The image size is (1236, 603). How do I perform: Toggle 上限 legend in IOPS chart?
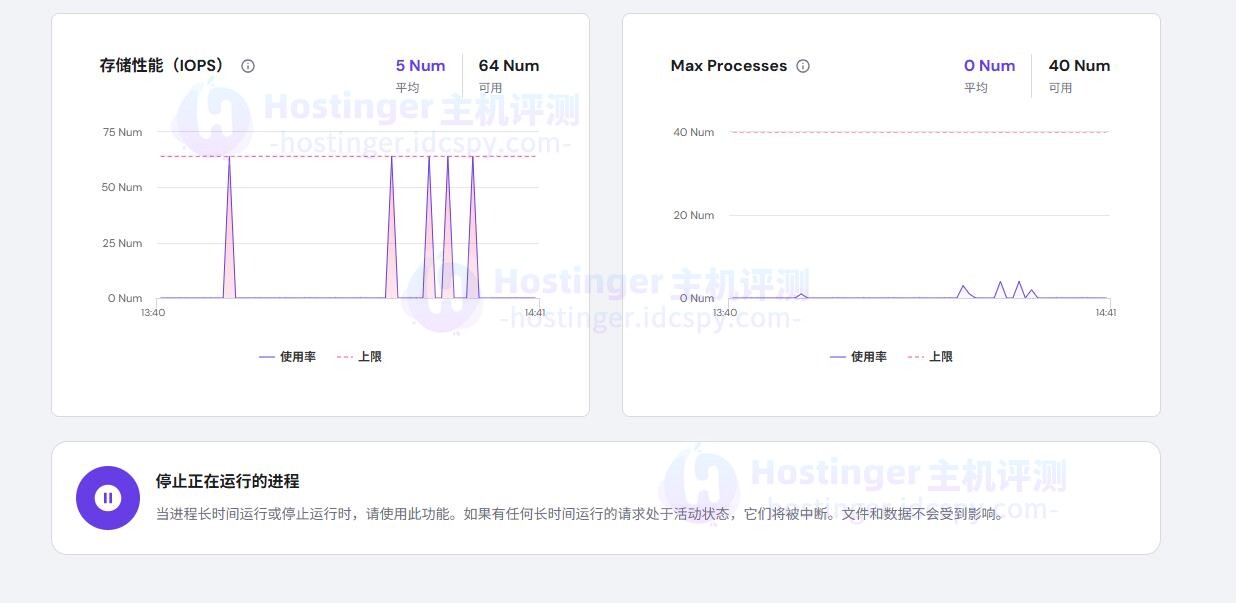pos(360,357)
